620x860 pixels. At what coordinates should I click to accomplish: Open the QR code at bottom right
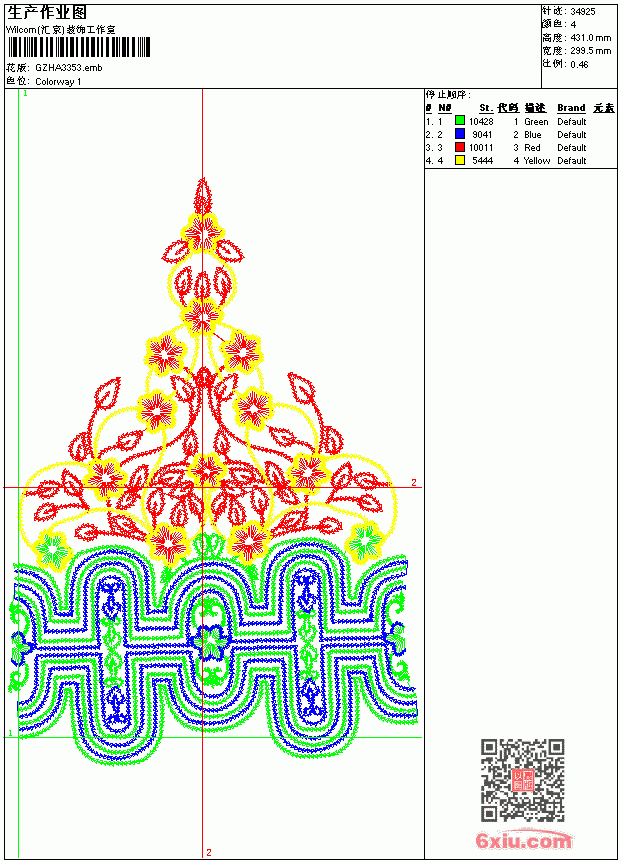click(522, 780)
